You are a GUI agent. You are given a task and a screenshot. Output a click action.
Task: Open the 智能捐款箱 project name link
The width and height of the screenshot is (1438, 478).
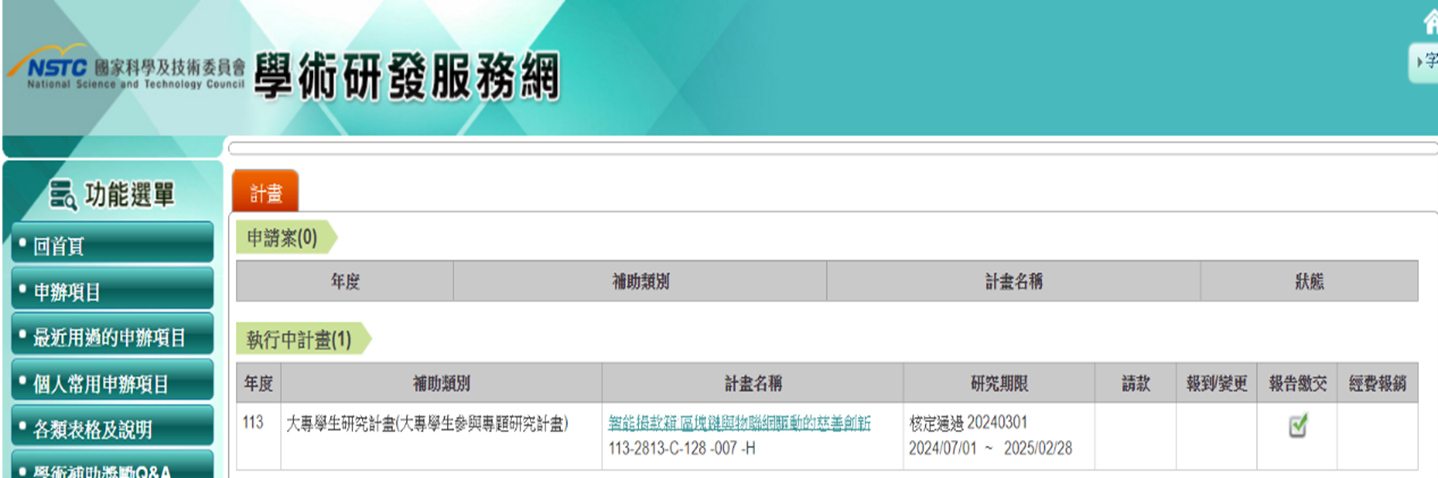pos(739,423)
